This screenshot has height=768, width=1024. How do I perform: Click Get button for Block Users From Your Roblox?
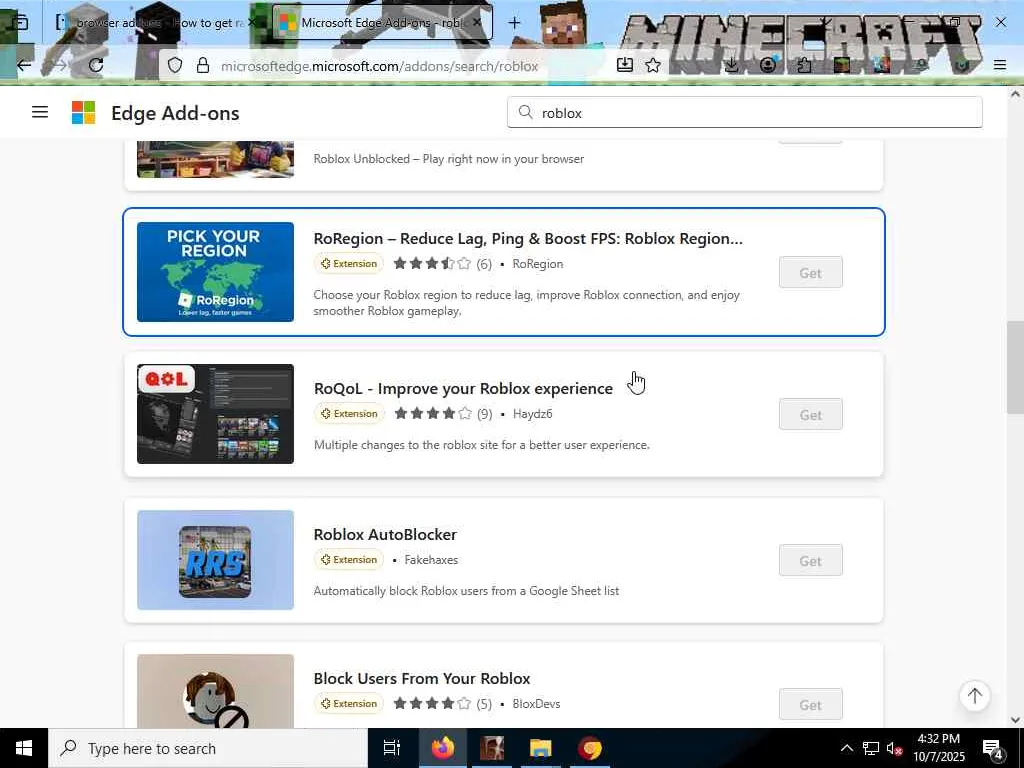point(810,705)
